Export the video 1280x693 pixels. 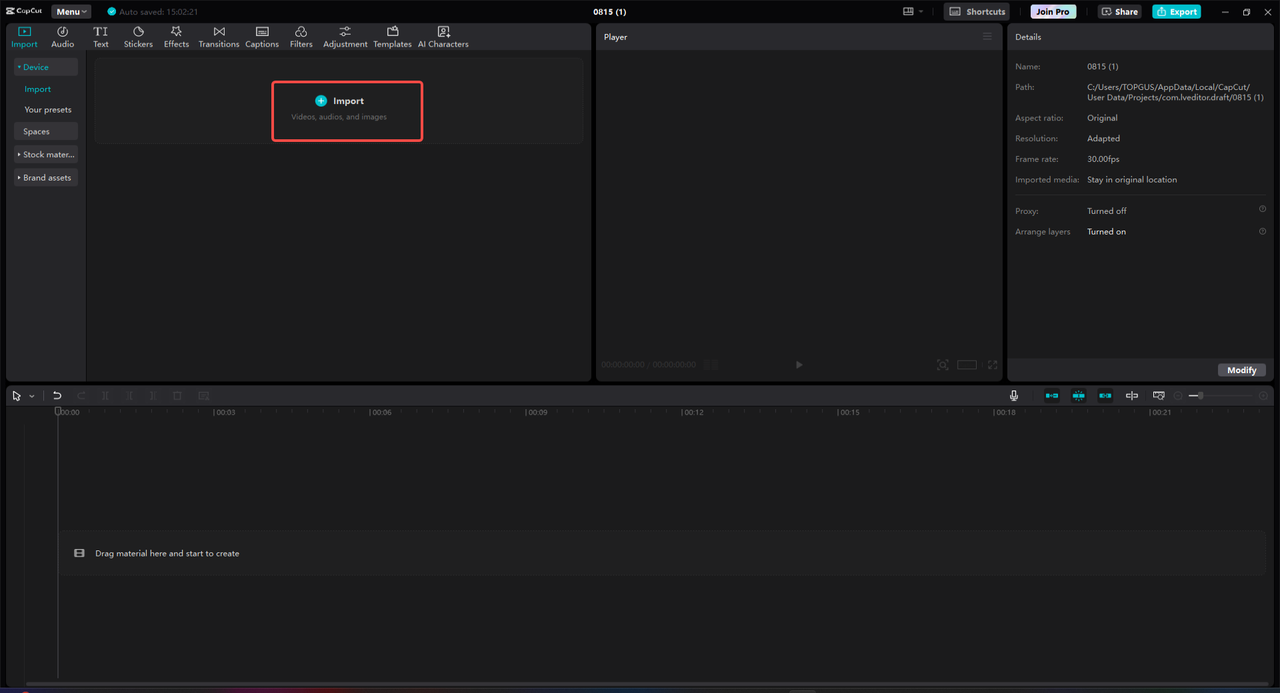(1176, 12)
